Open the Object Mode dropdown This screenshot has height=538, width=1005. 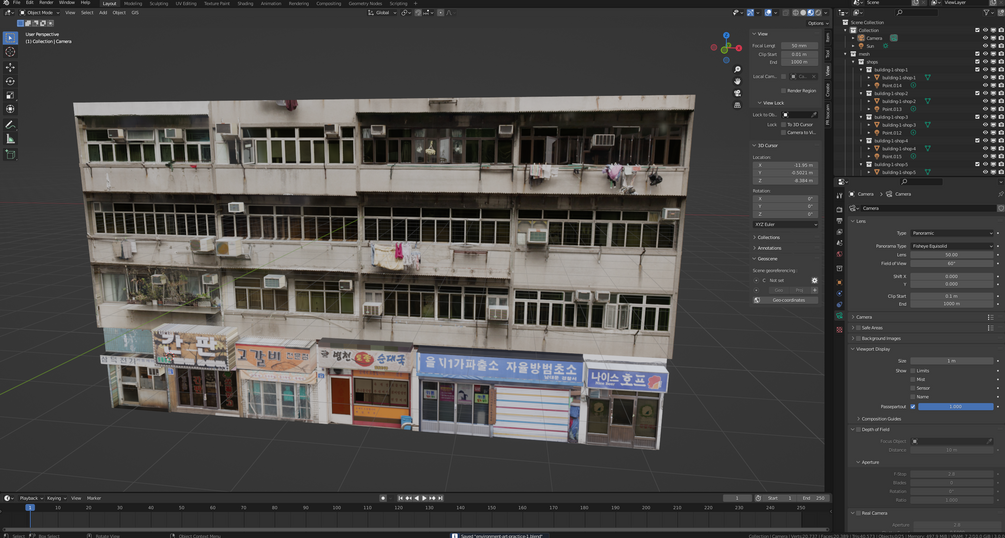point(40,12)
